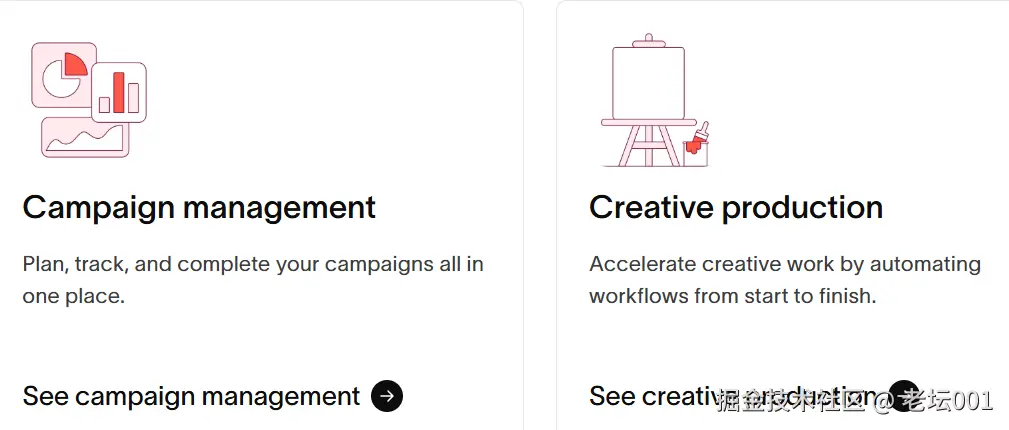Click the knob on top of the easel
Screen dimensions: 1009x430
(x=648, y=40)
